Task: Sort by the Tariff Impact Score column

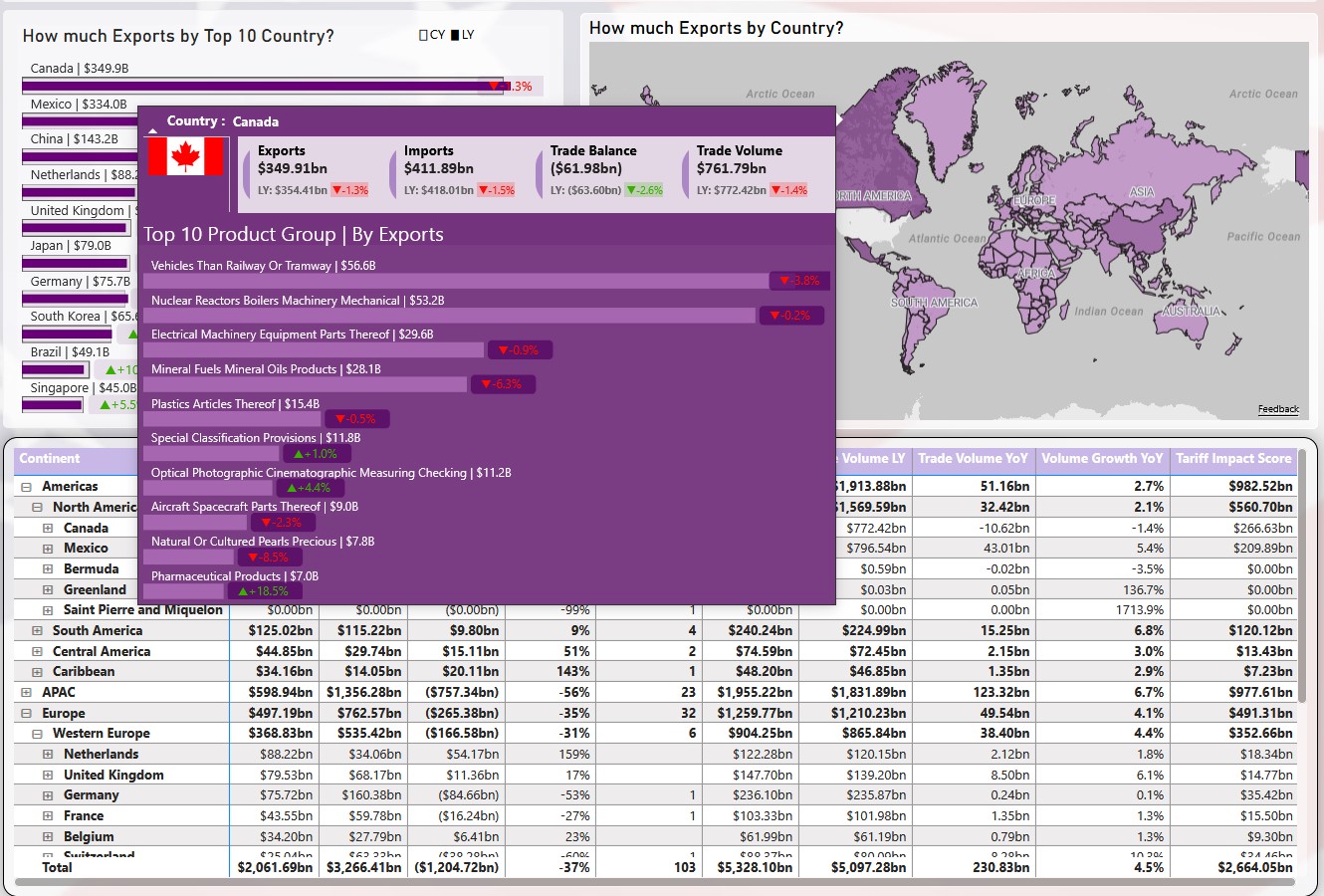Action: pyautogui.click(x=1234, y=458)
